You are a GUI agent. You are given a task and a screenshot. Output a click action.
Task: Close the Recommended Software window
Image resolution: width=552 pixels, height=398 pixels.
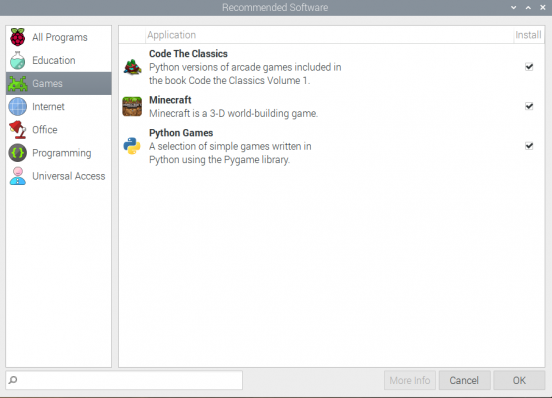[x=542, y=7]
